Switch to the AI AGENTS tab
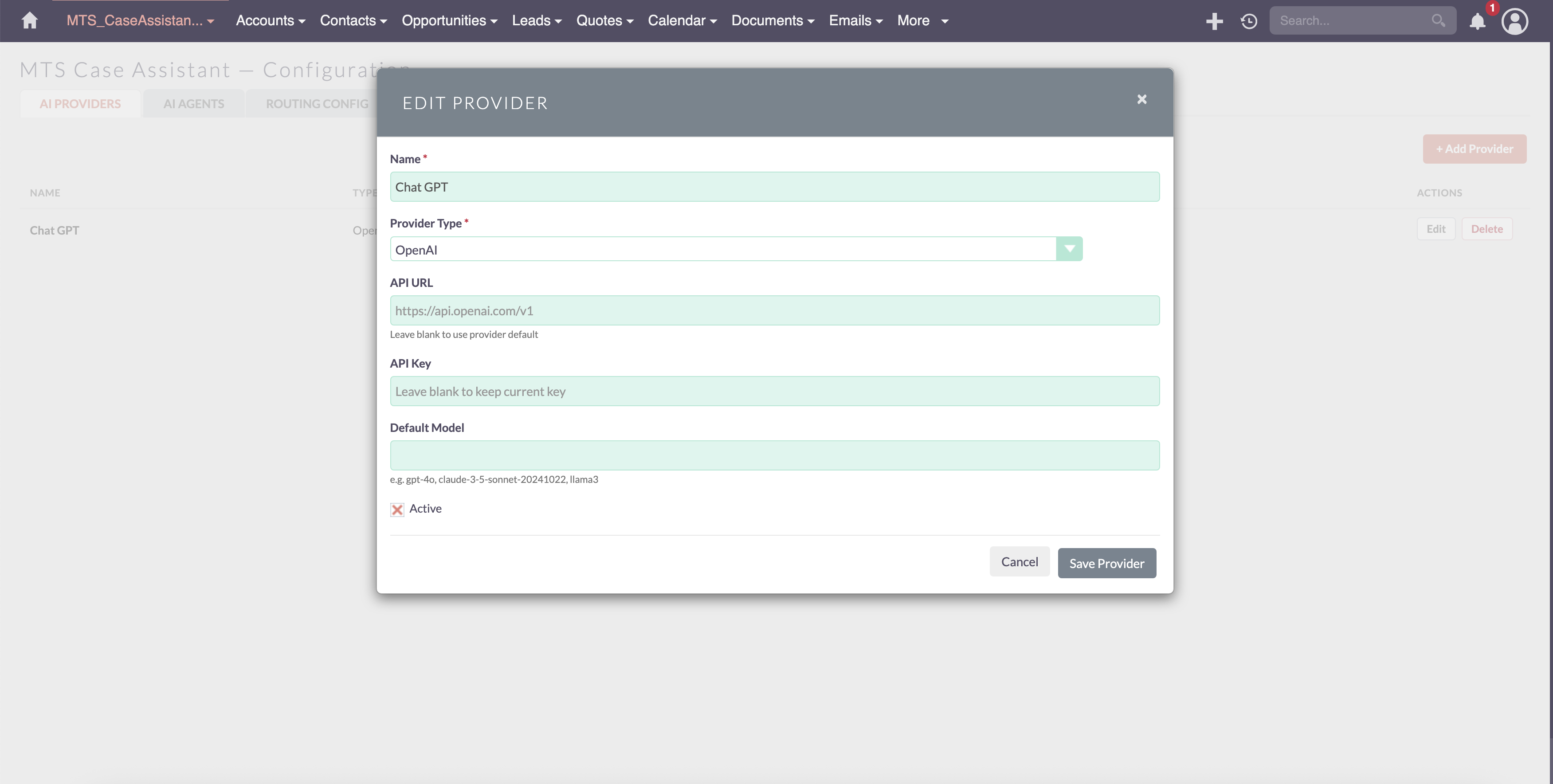This screenshot has width=1553, height=784. (x=193, y=103)
